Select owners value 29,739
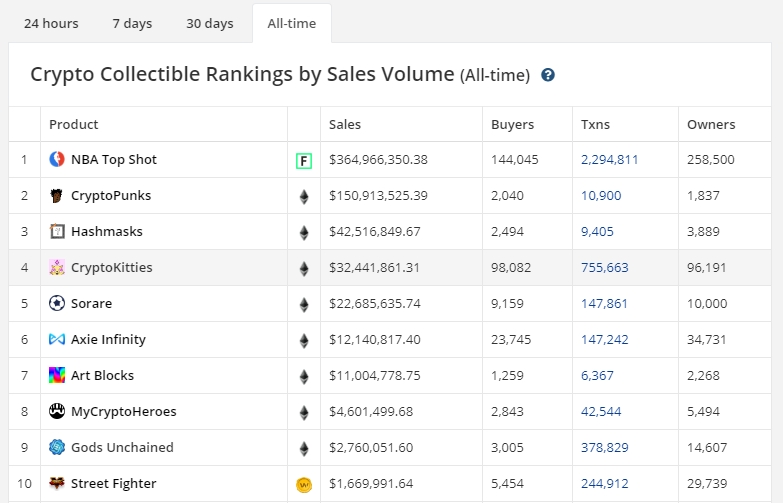Image resolution: width=783 pixels, height=503 pixels. [707, 483]
